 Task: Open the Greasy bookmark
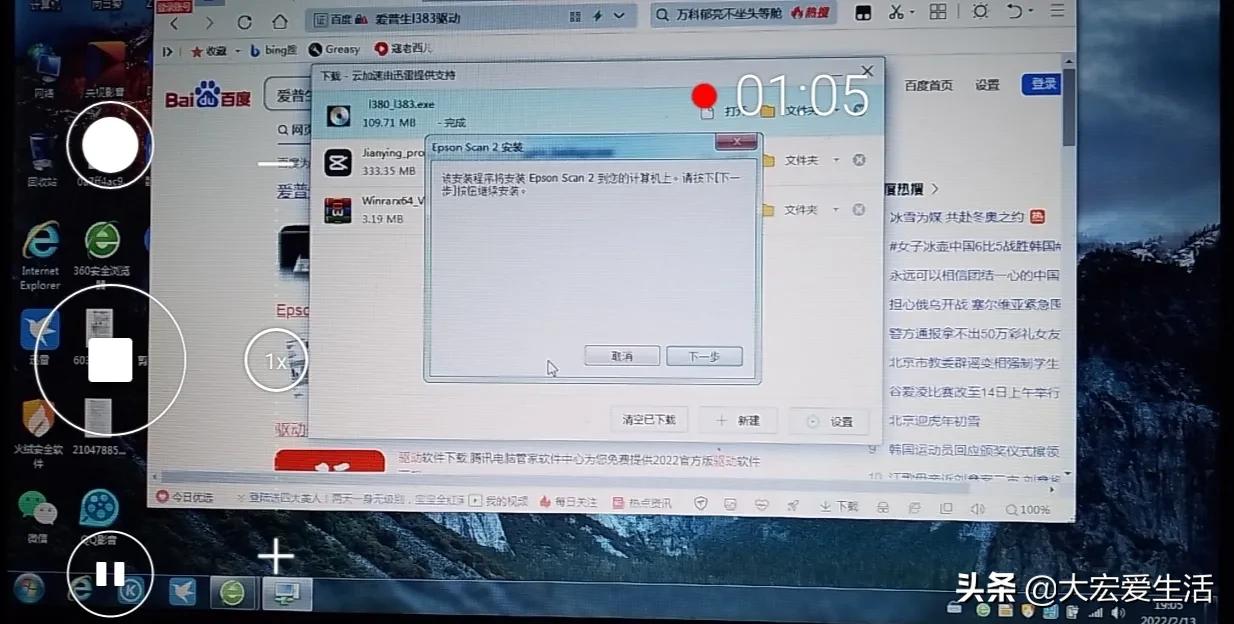click(x=334, y=49)
